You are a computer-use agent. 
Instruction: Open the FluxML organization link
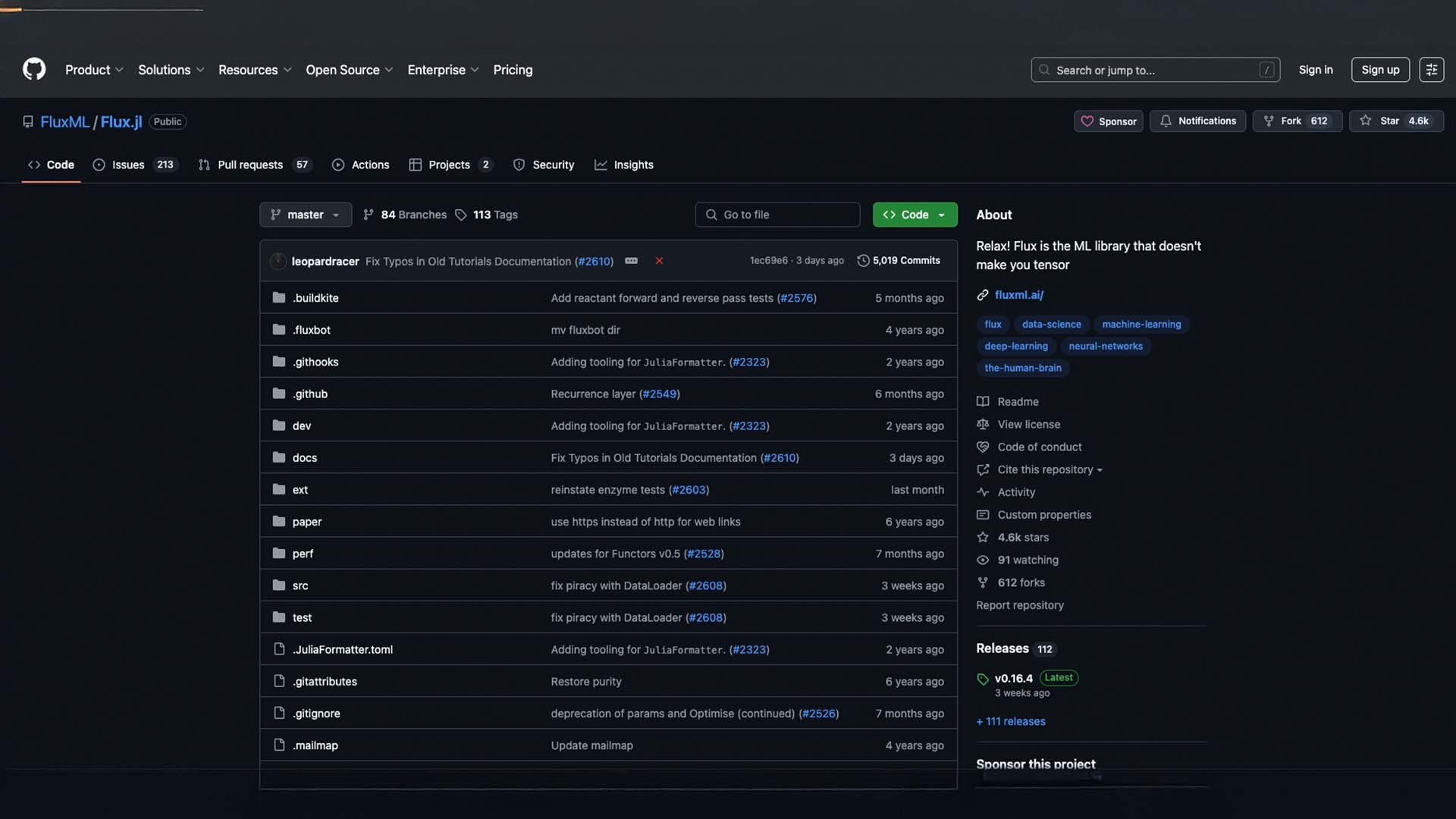click(x=64, y=122)
